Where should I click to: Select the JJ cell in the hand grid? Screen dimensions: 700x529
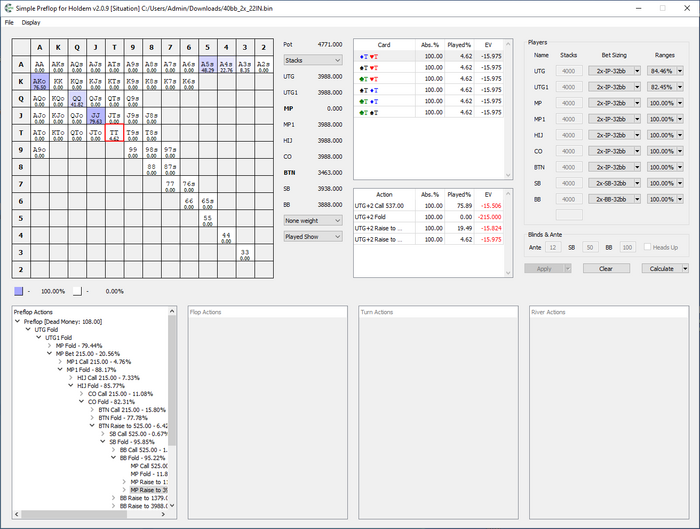[x=96, y=116]
